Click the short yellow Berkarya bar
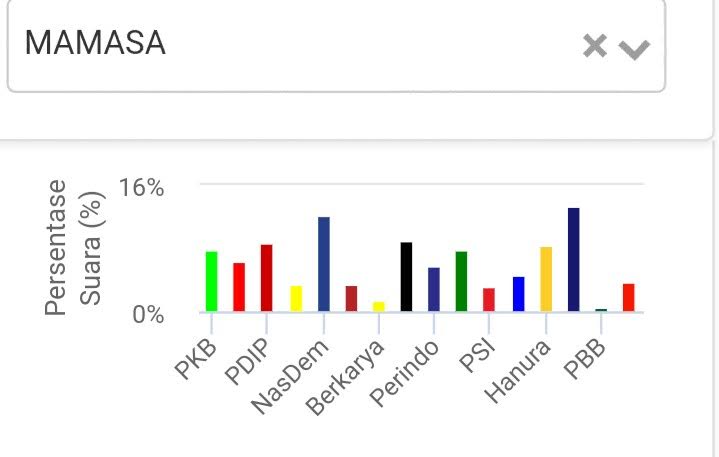The image size is (719, 457). 378,306
